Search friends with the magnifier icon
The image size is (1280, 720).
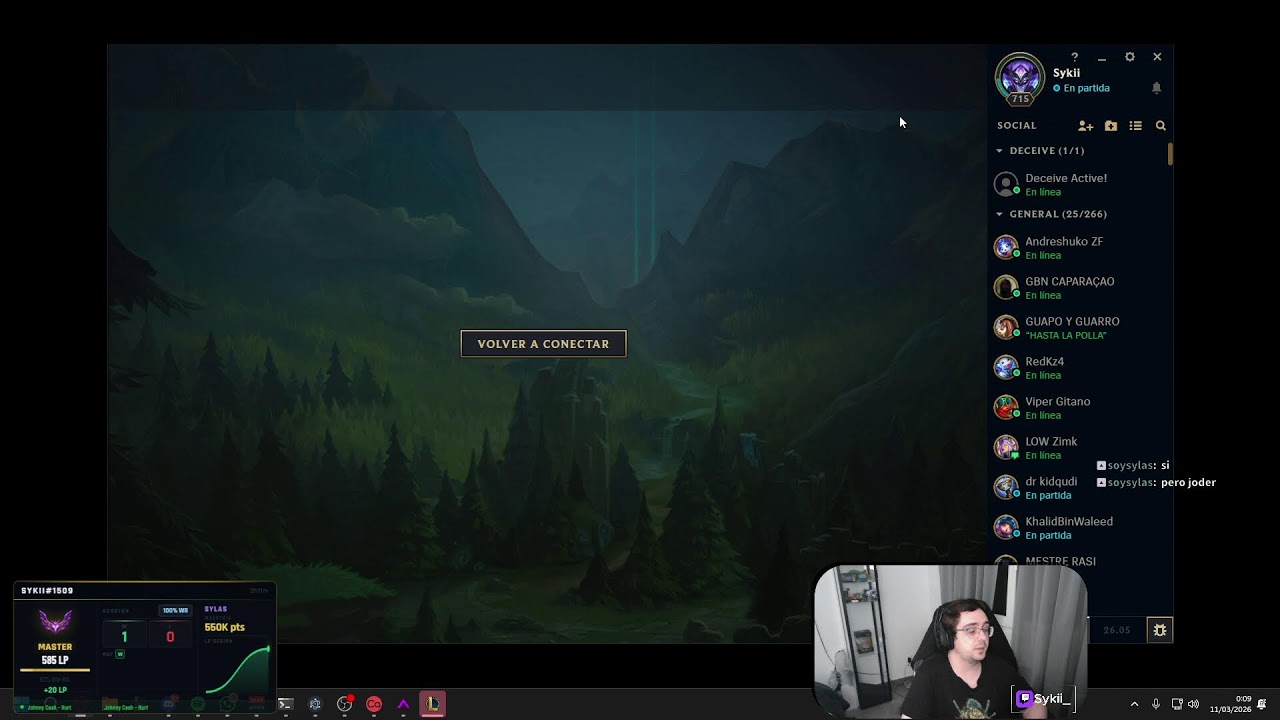pos(1161,126)
